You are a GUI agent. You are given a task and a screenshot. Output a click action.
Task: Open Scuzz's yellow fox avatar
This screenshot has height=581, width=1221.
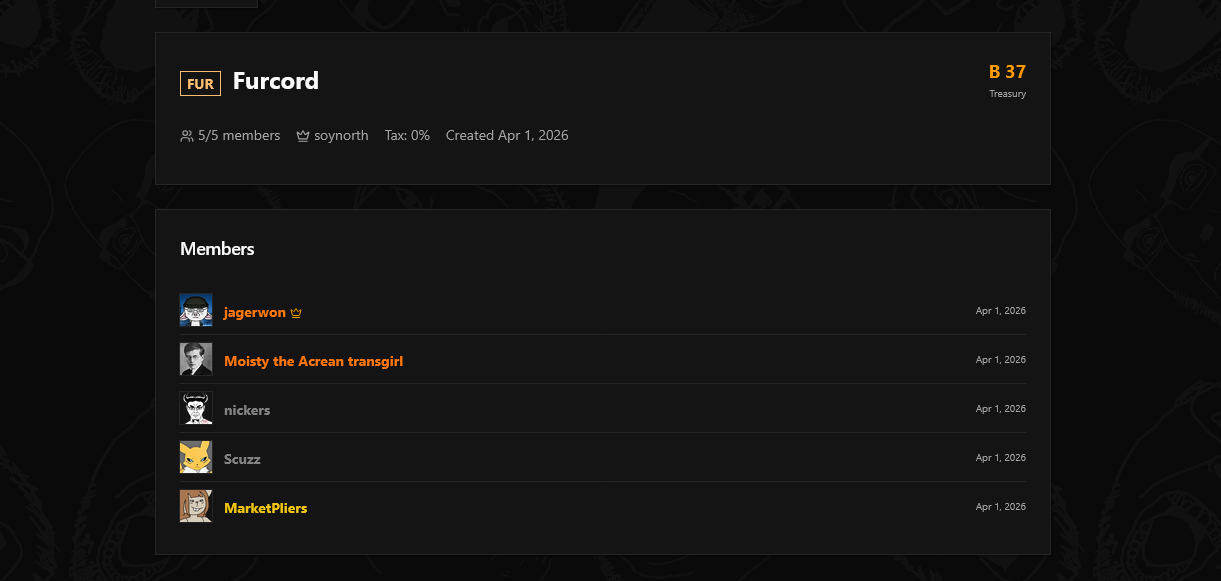click(x=196, y=458)
